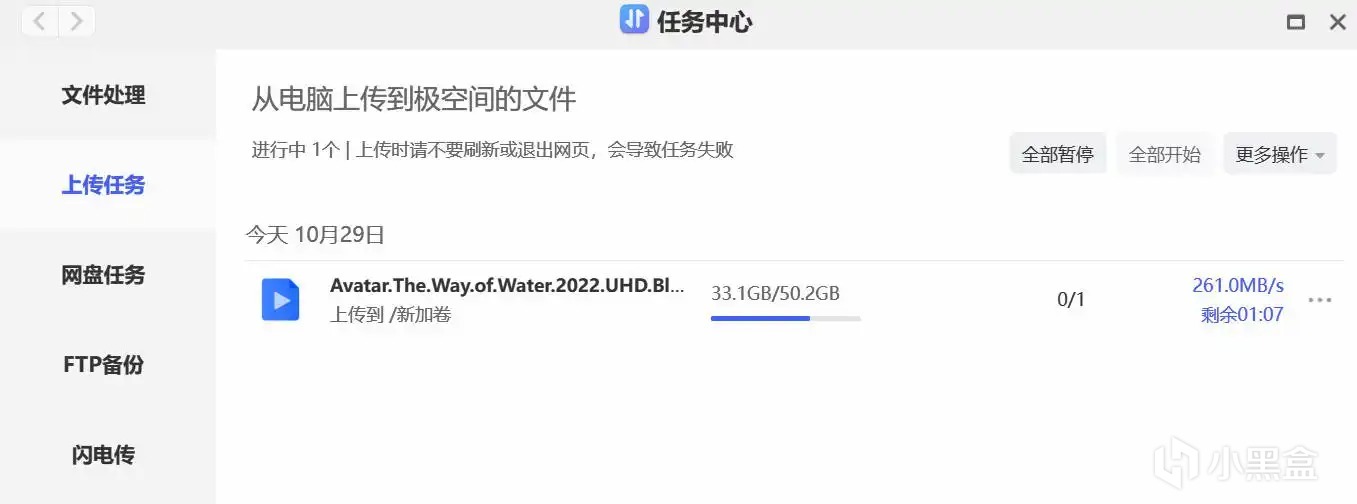Open the 闪电传 tab
The image size is (1357, 504).
tap(104, 455)
